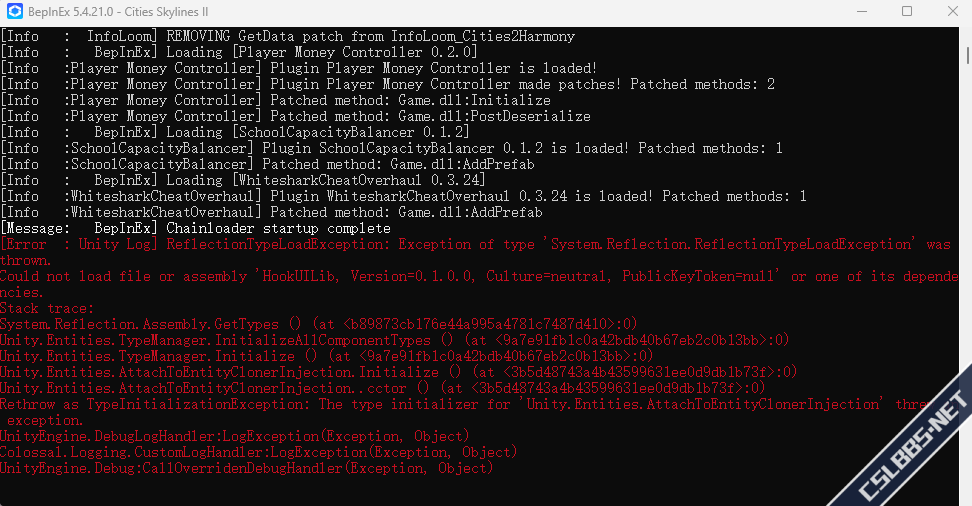Click the 'System.Reflection.Assembly.GetTypes ()' stack line
This screenshot has width=972, height=506.
(x=320, y=324)
